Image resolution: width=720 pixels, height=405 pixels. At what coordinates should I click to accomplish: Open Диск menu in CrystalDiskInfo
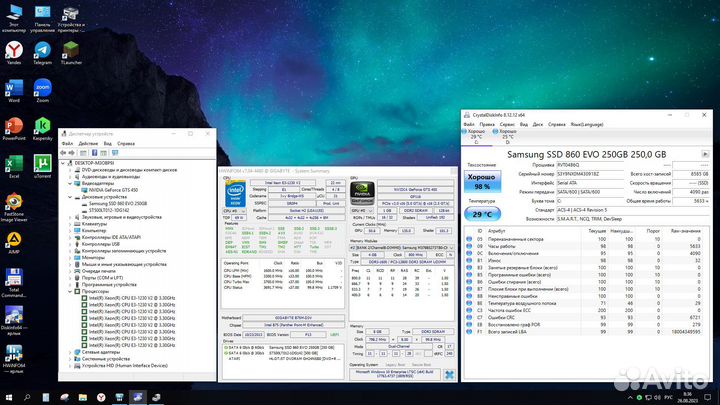click(x=538, y=124)
